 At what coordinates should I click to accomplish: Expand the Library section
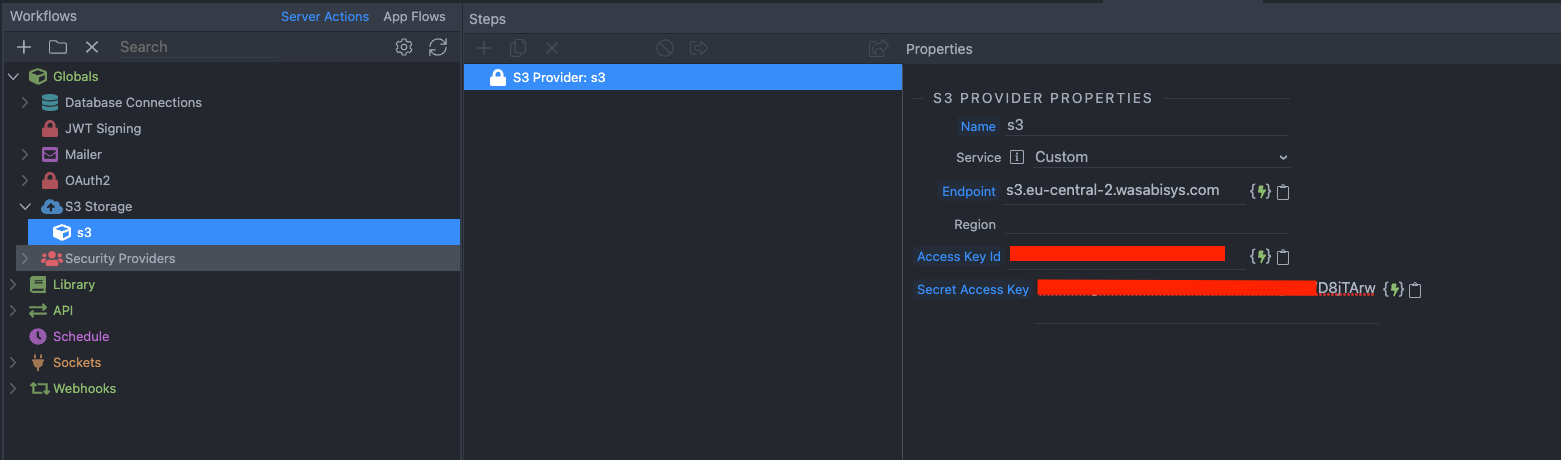click(x=13, y=284)
